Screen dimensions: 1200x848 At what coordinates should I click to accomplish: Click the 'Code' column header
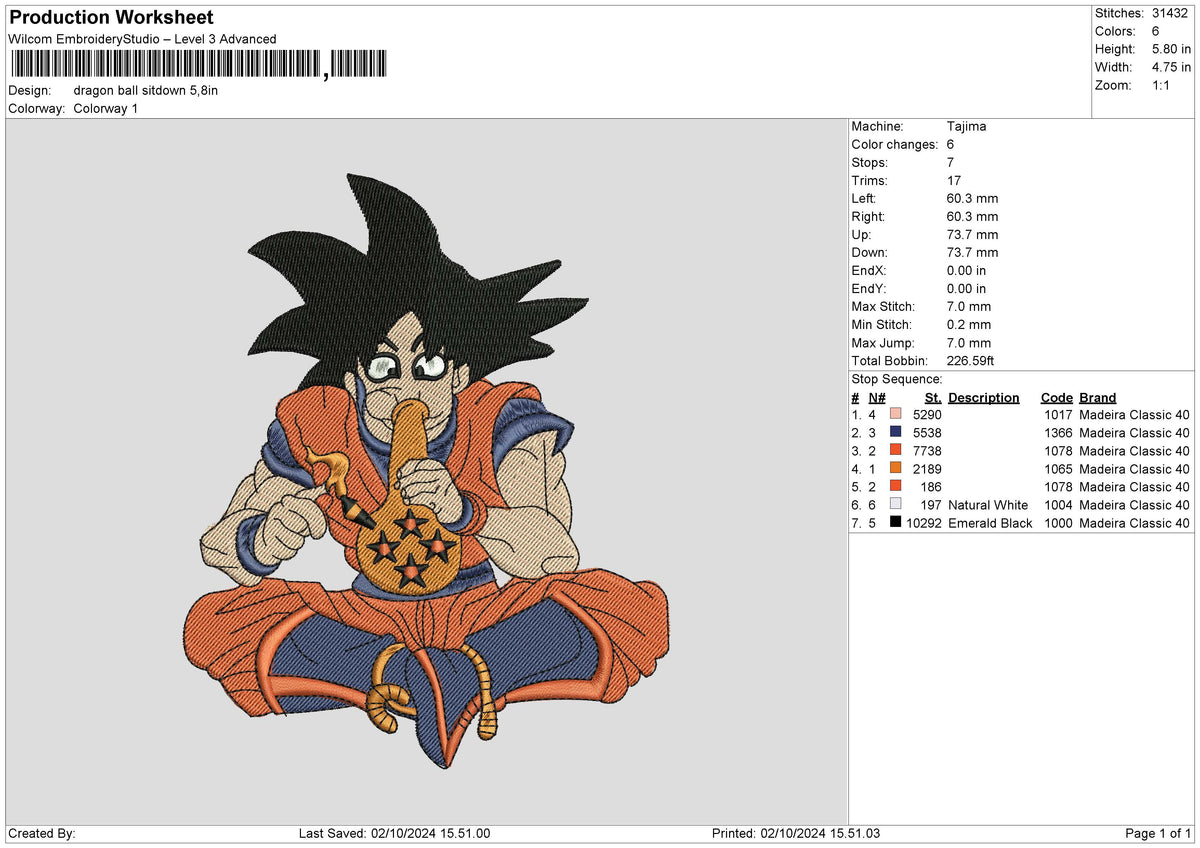(x=1056, y=397)
